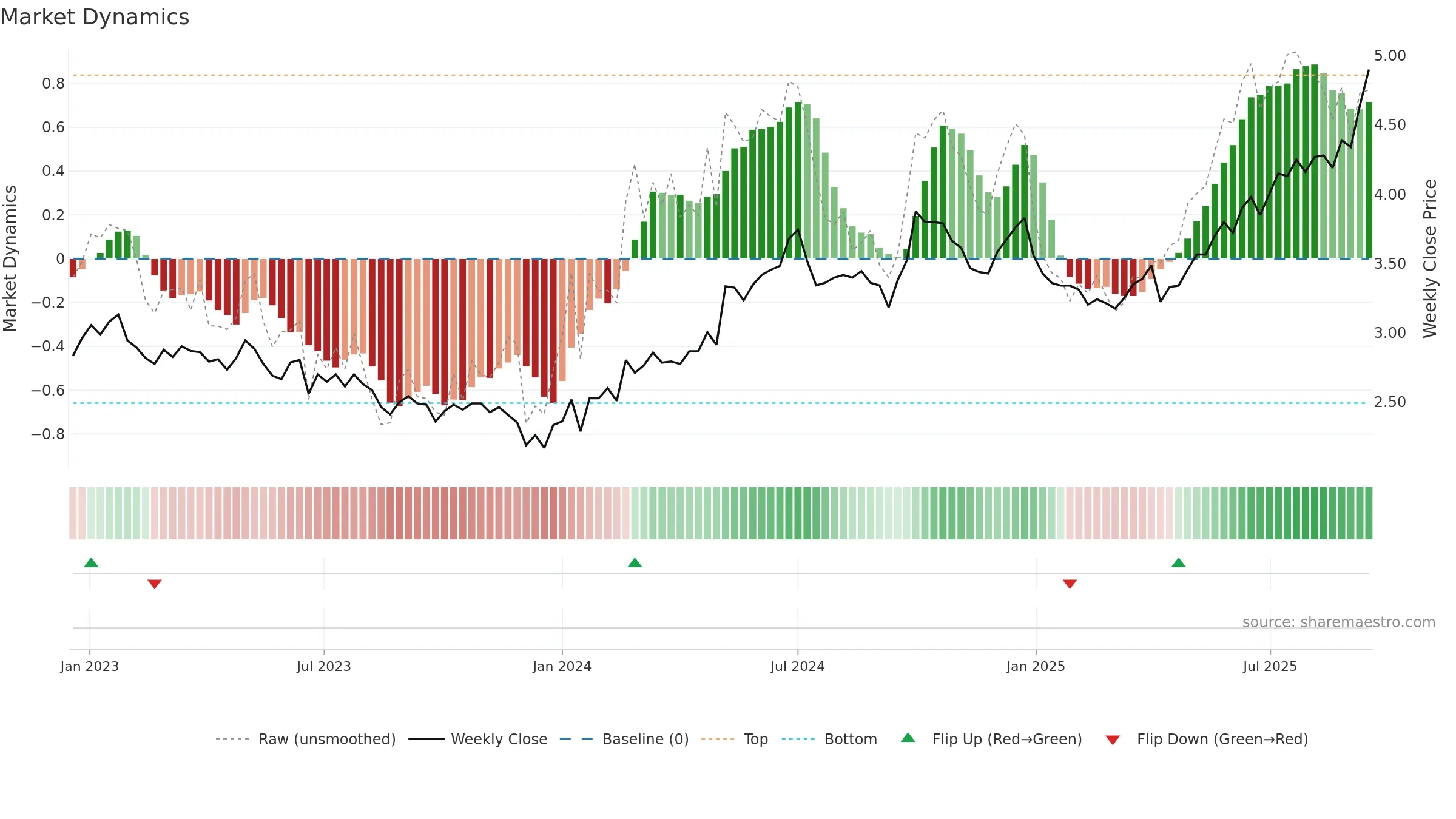
Task: Select the Flip Down marker after Jan 2025
Action: pos(1070,584)
